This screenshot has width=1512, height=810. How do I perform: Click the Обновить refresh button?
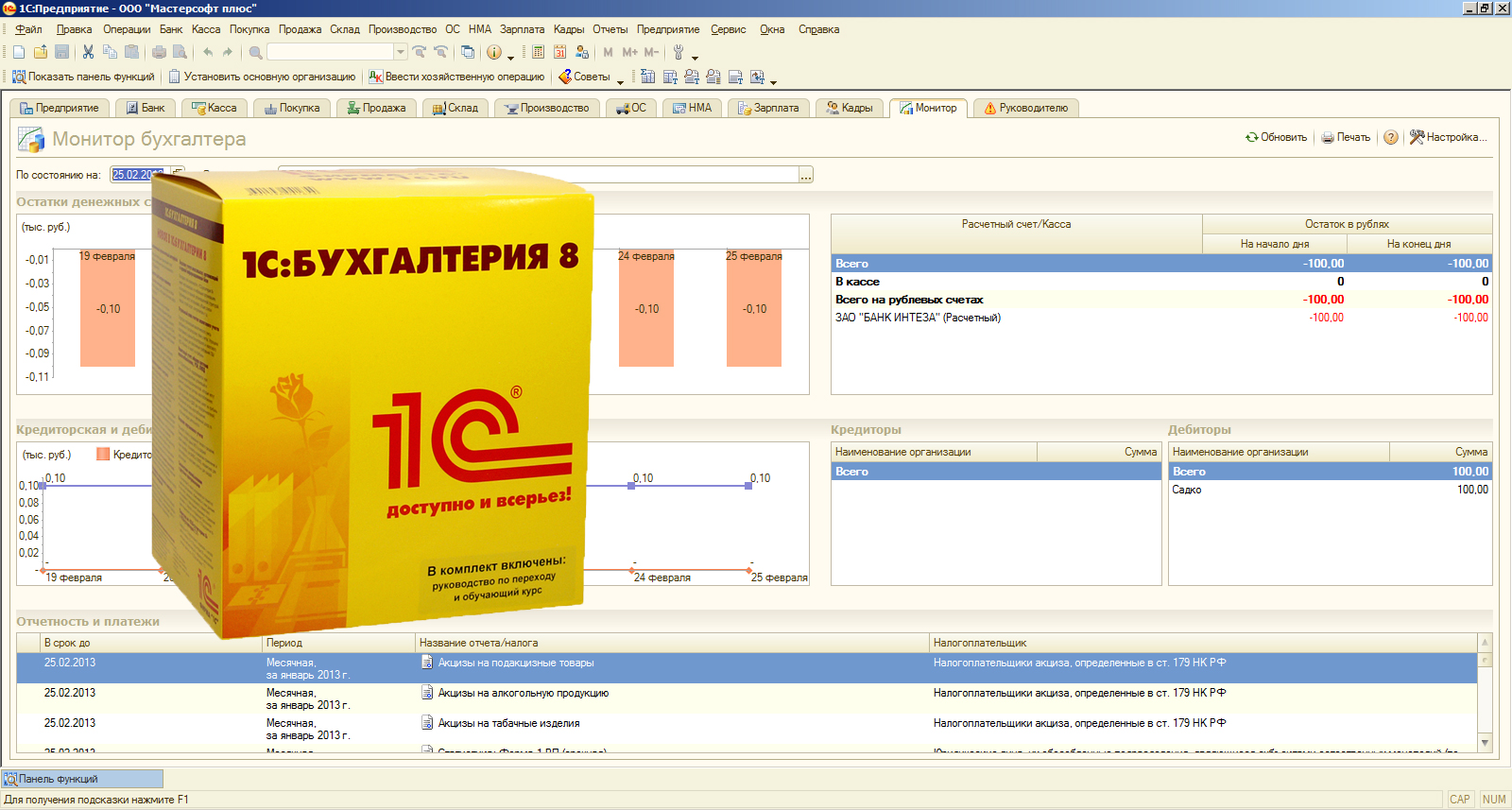[1276, 137]
